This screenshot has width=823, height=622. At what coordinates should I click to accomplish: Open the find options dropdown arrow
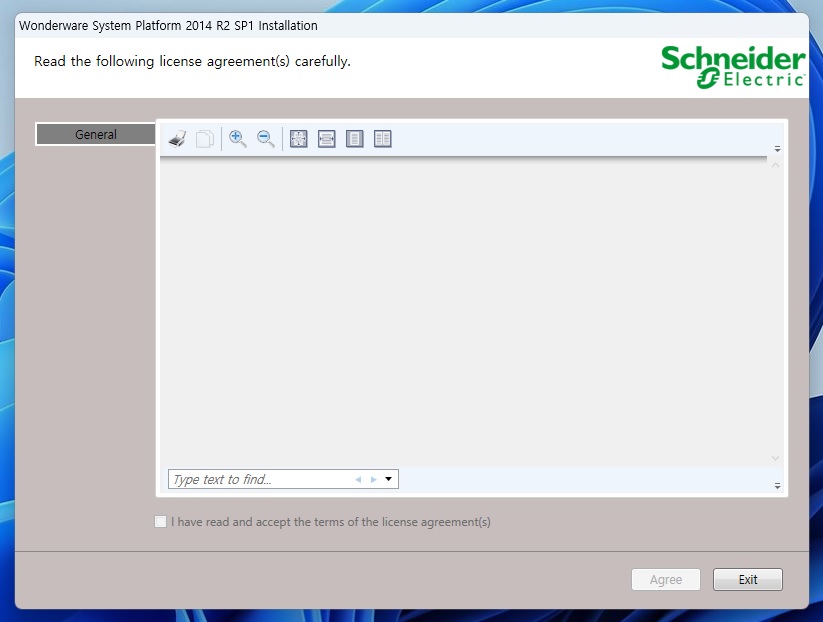point(388,479)
